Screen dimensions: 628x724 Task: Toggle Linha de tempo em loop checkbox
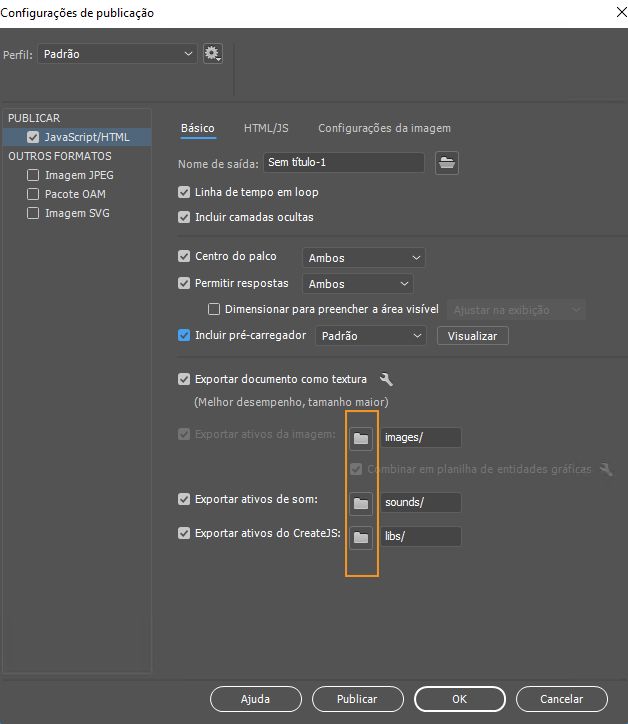pos(184,192)
